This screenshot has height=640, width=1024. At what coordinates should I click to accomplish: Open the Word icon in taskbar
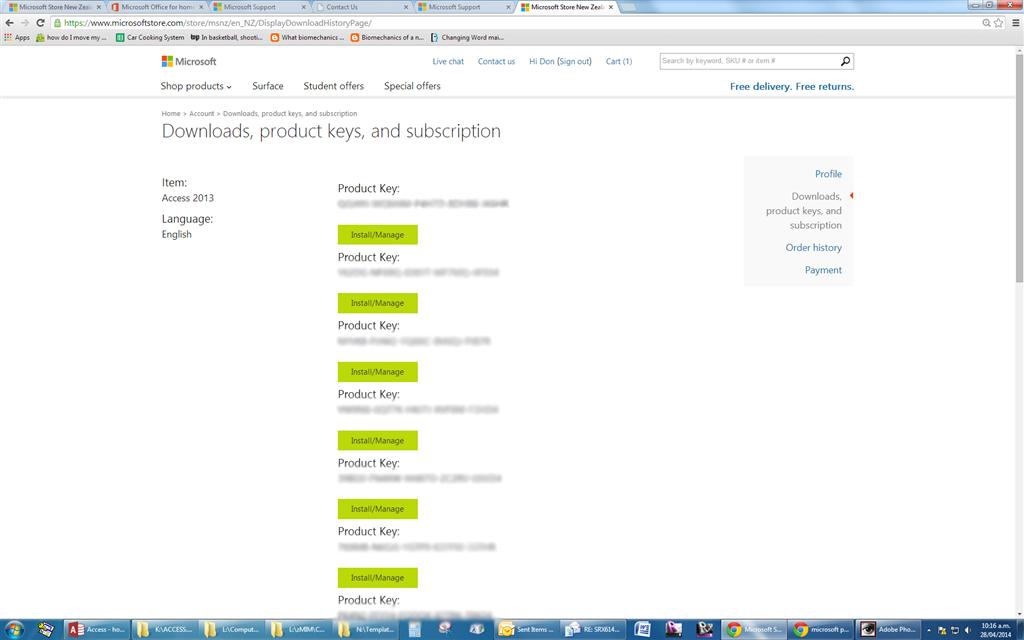coord(643,630)
